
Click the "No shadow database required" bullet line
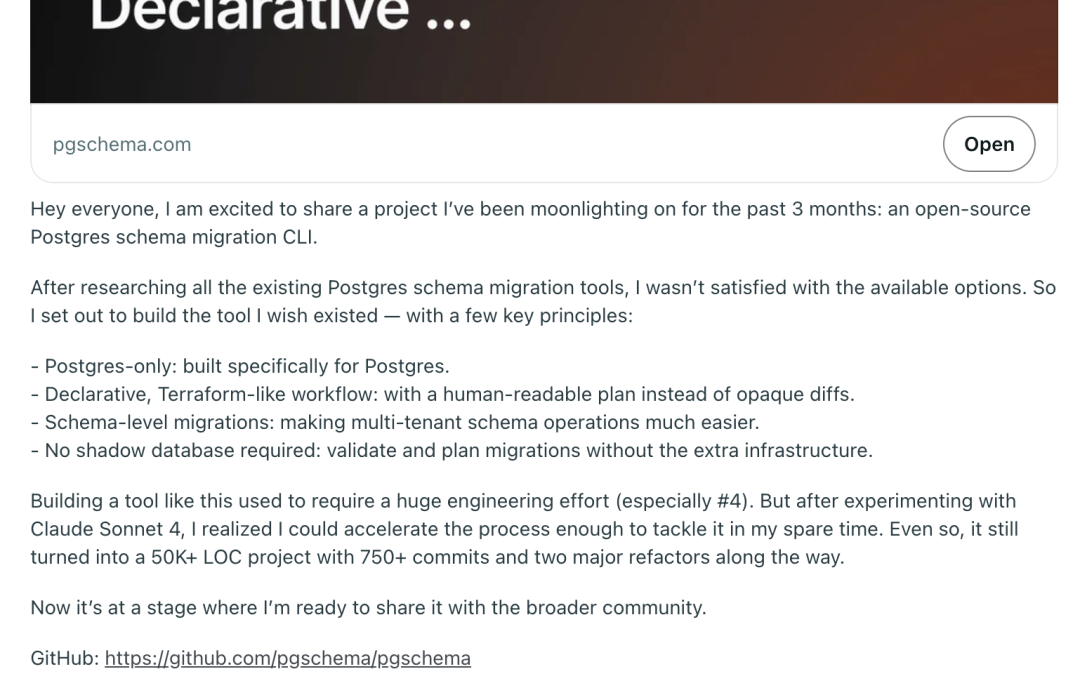[x=452, y=450]
